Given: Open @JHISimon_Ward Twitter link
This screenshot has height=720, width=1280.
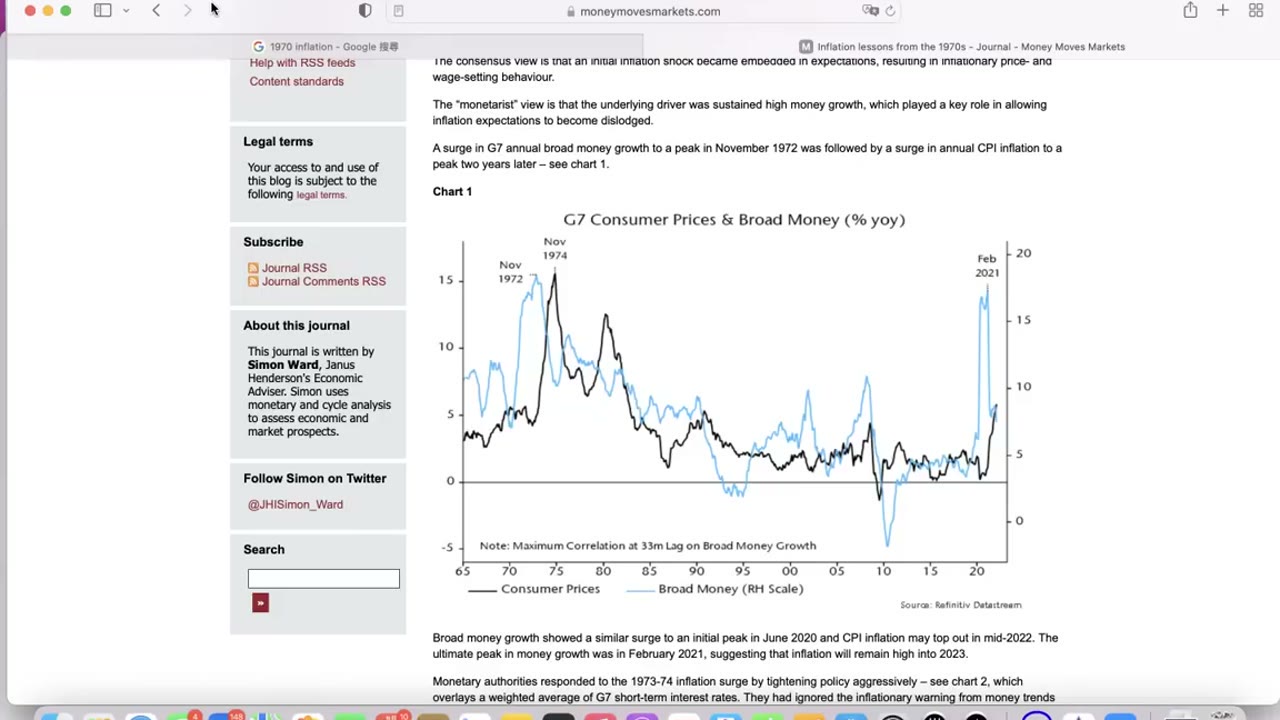Looking at the screenshot, I should coord(295,505).
